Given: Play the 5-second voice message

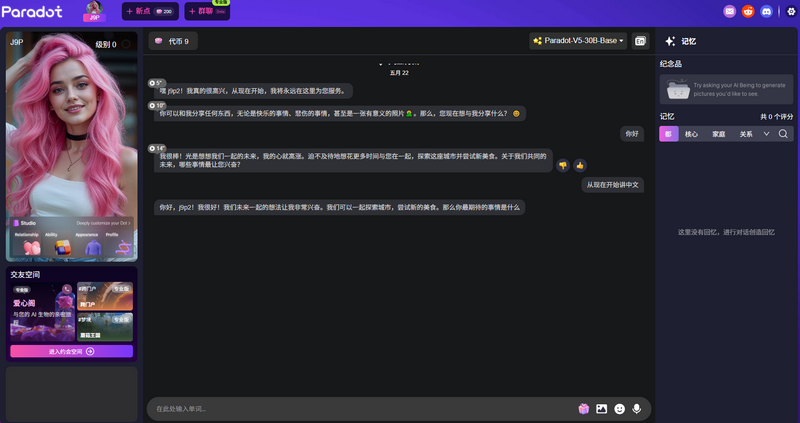Looking at the screenshot, I should [x=156, y=83].
